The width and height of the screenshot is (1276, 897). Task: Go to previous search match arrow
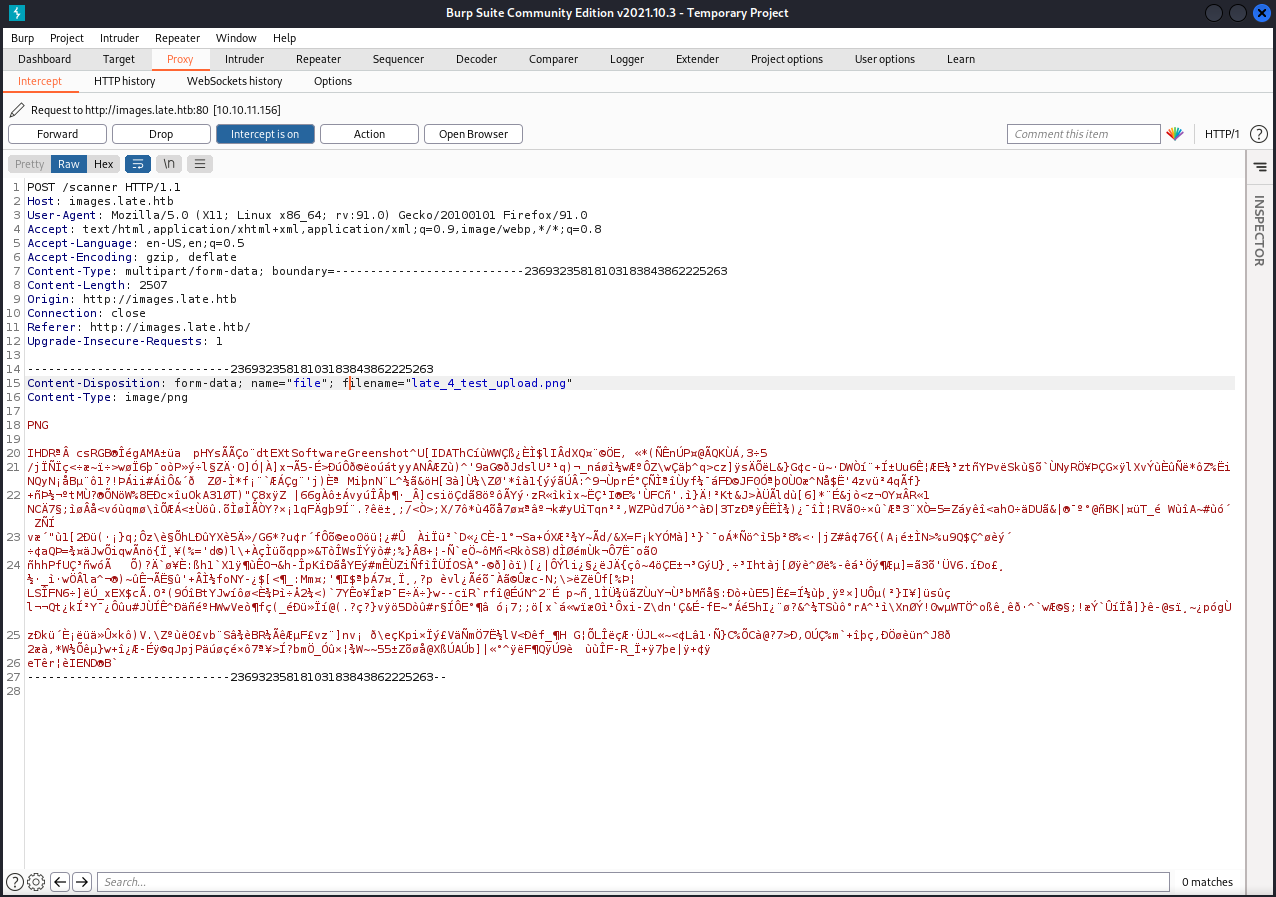click(x=60, y=881)
